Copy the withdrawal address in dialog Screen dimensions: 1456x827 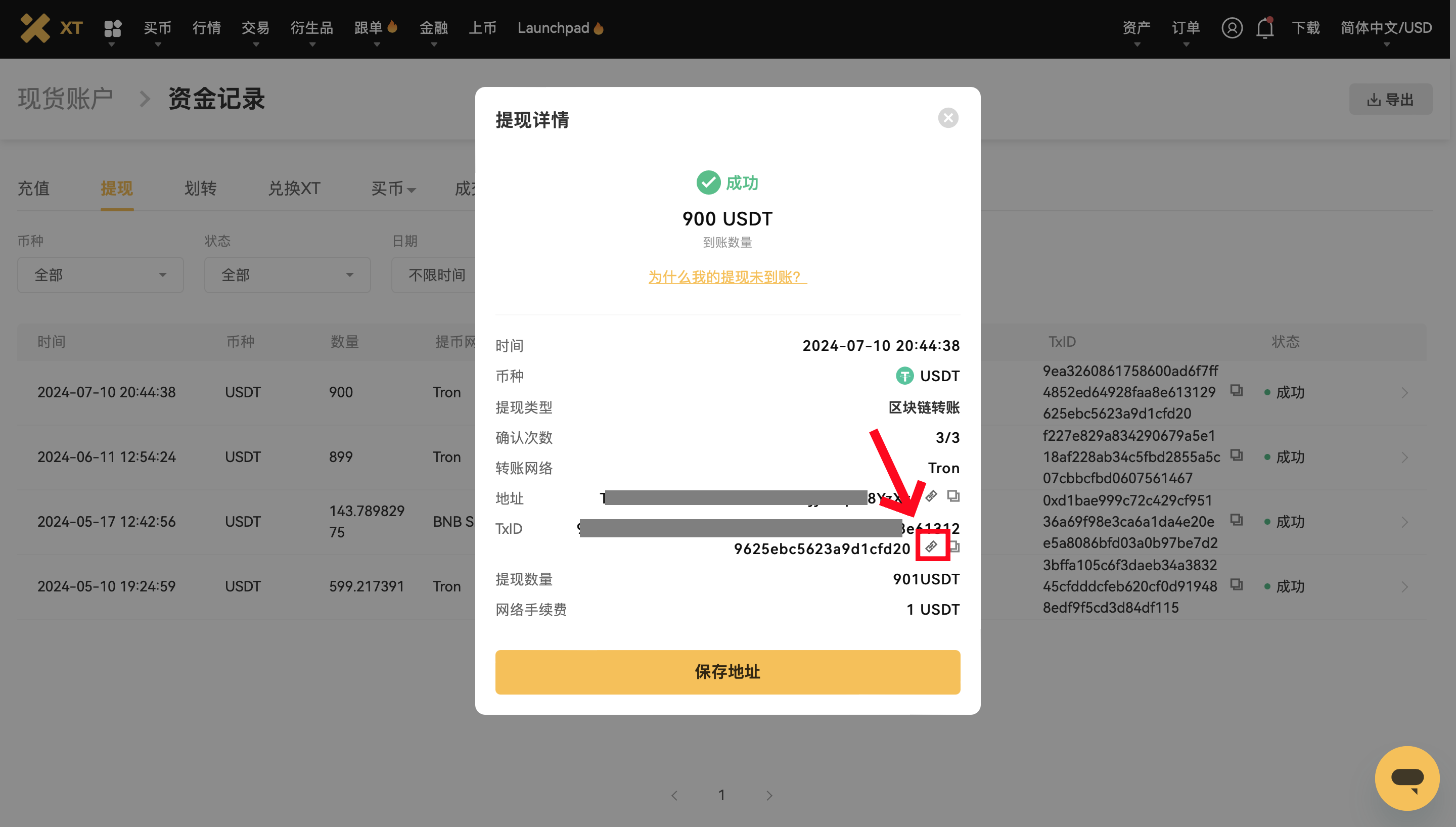(953, 496)
